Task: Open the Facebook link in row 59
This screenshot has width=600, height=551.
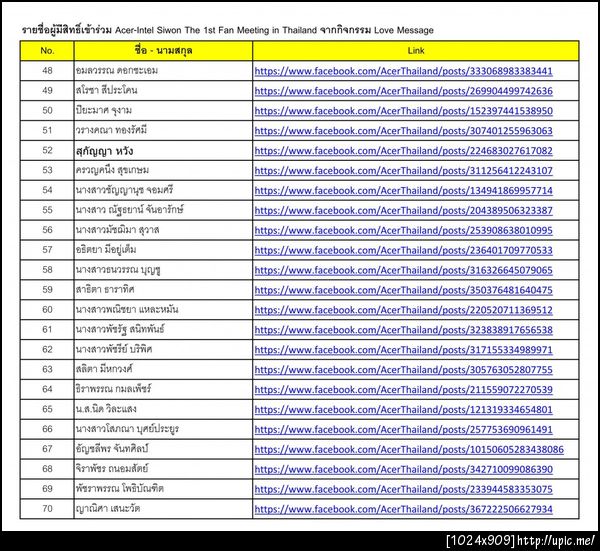Action: [x=403, y=290]
